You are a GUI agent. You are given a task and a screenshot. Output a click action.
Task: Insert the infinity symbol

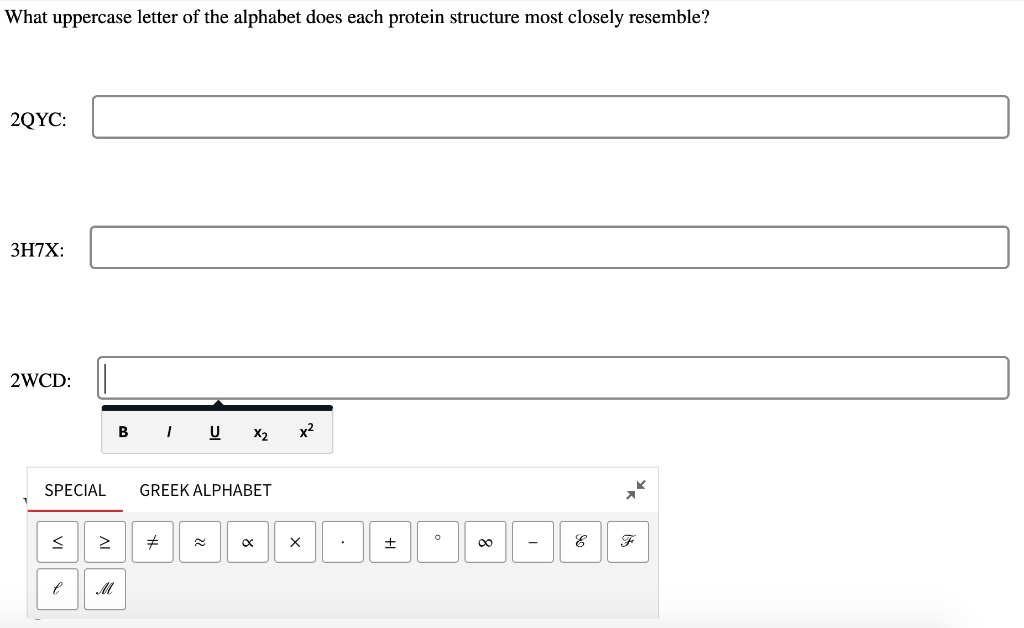point(485,541)
